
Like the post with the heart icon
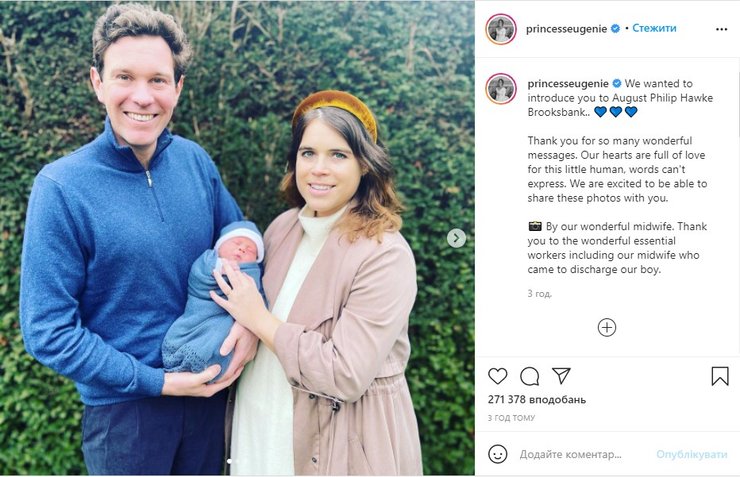click(x=497, y=376)
